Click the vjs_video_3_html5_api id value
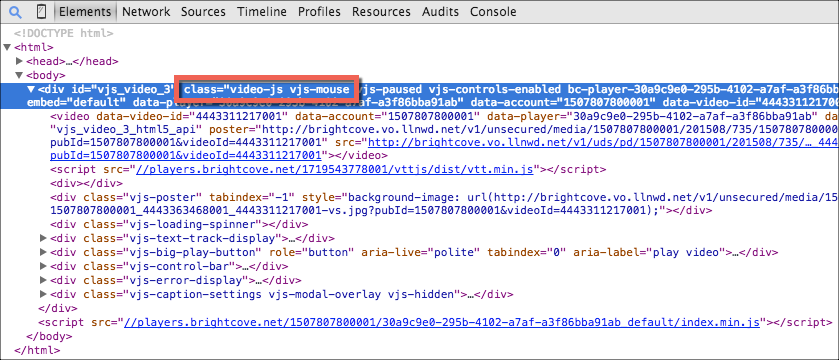The width and height of the screenshot is (839, 360). click(x=125, y=129)
